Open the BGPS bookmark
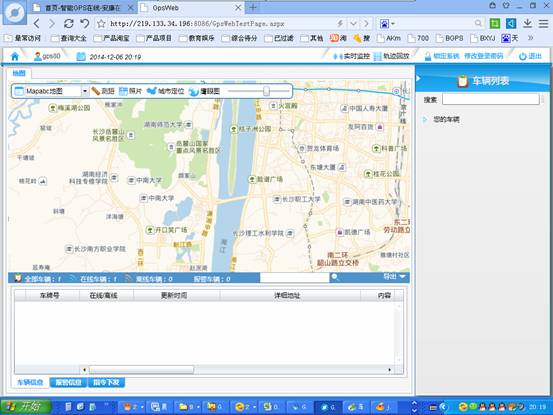This screenshot has height=415, width=553. (449, 38)
